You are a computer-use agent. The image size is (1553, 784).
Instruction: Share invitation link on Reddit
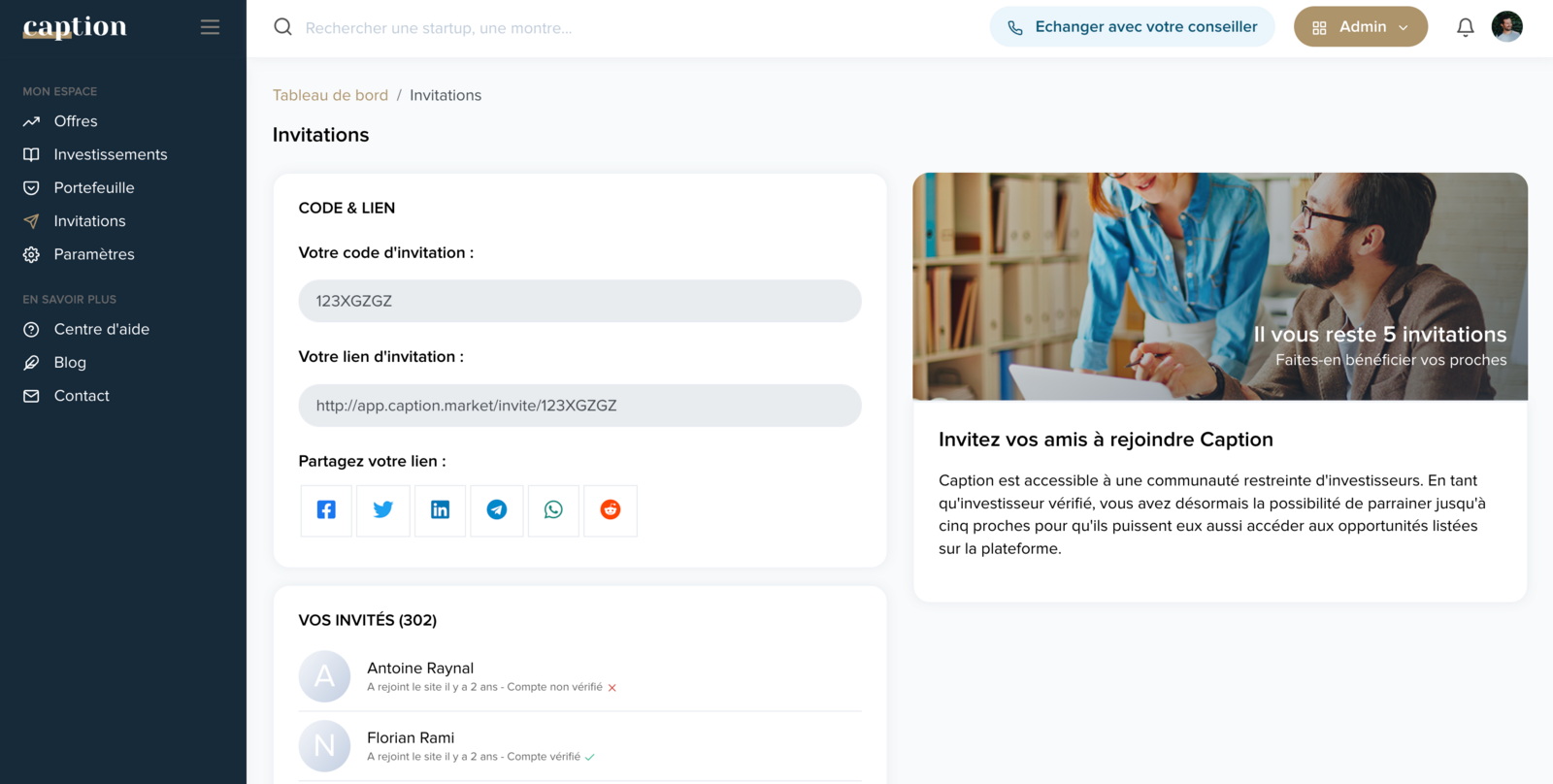[611, 510]
